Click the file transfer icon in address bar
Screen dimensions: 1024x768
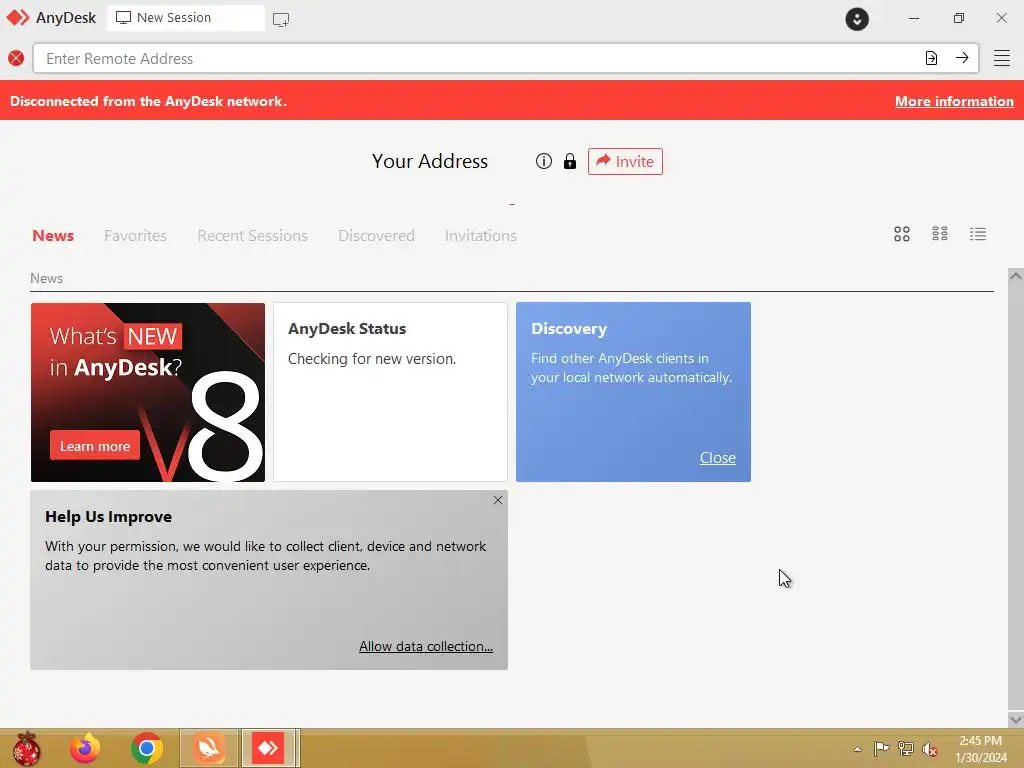(931, 58)
